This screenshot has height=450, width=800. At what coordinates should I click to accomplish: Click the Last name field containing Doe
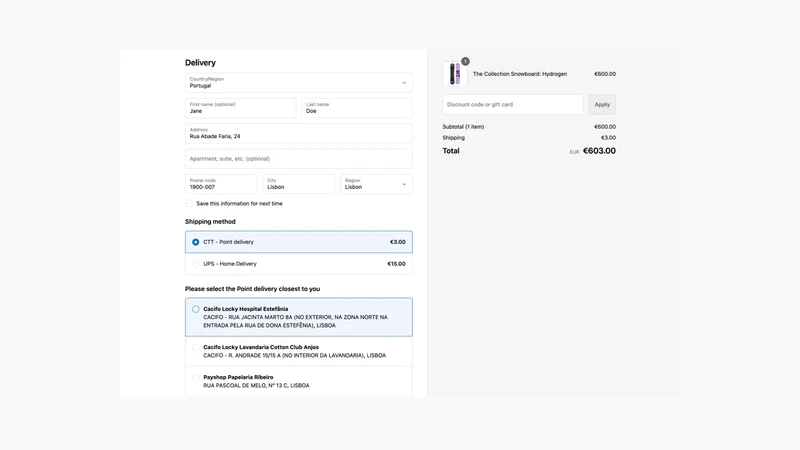(x=357, y=108)
